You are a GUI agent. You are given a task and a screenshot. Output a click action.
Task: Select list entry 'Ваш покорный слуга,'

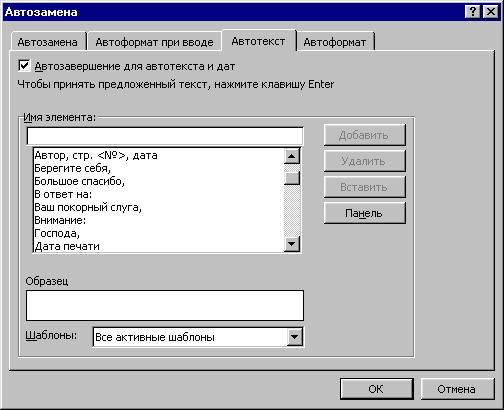pos(159,207)
